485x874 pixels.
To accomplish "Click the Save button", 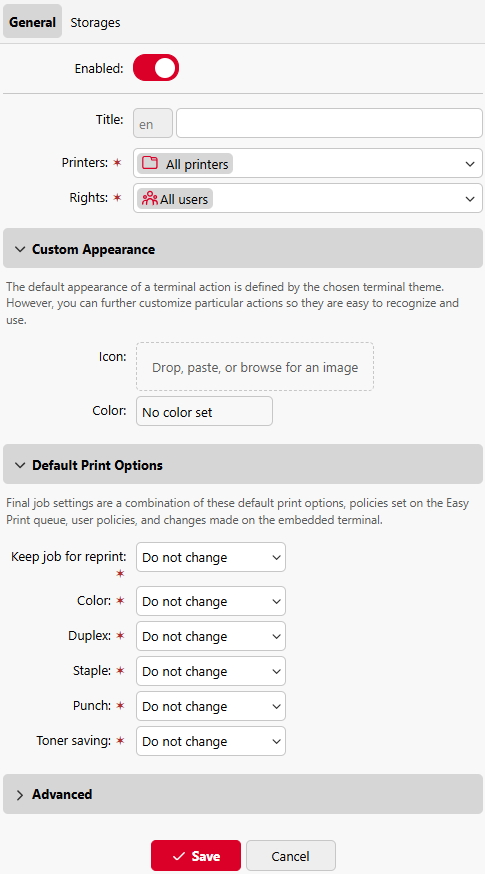I will 196,856.
